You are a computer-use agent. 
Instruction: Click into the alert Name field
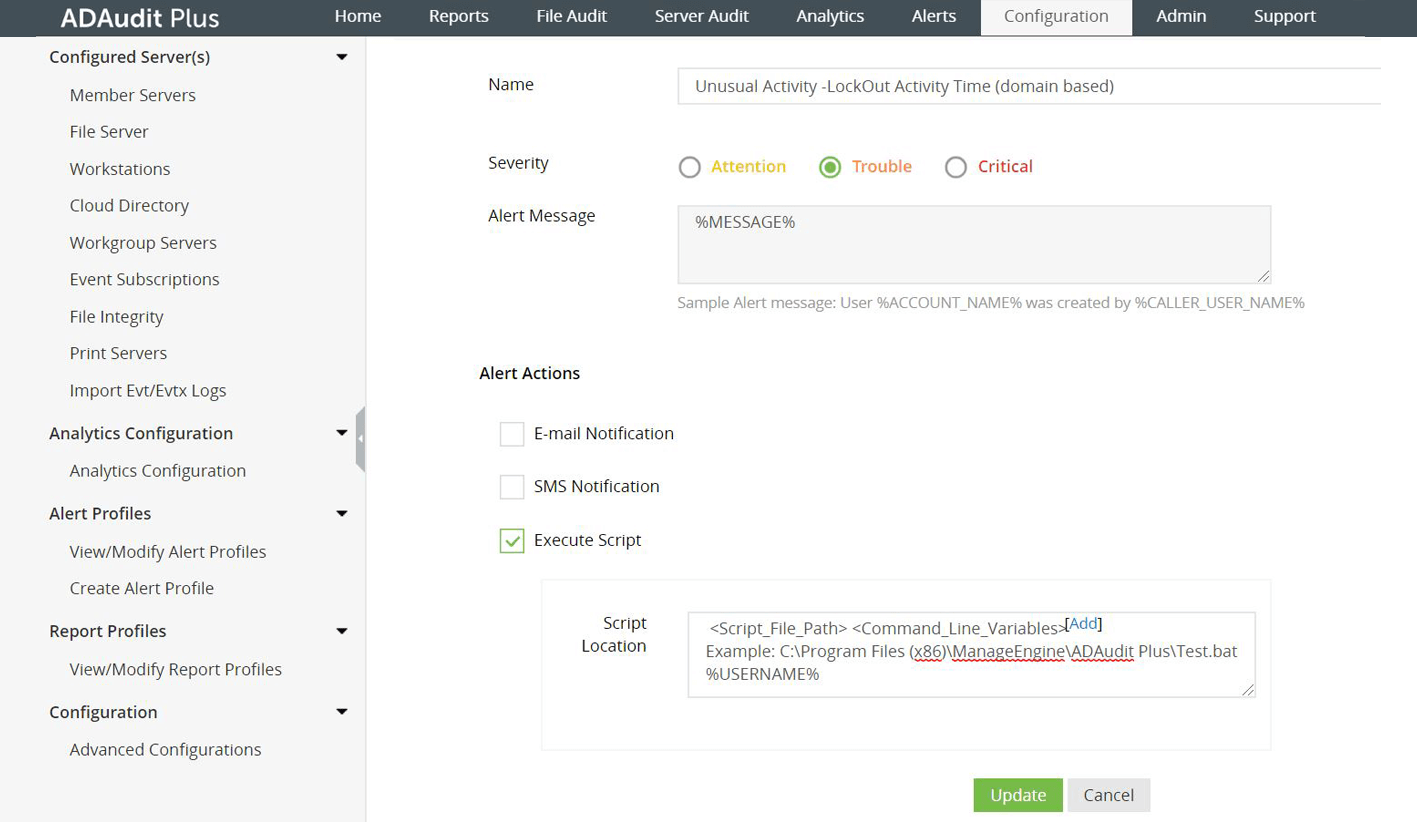(1030, 86)
